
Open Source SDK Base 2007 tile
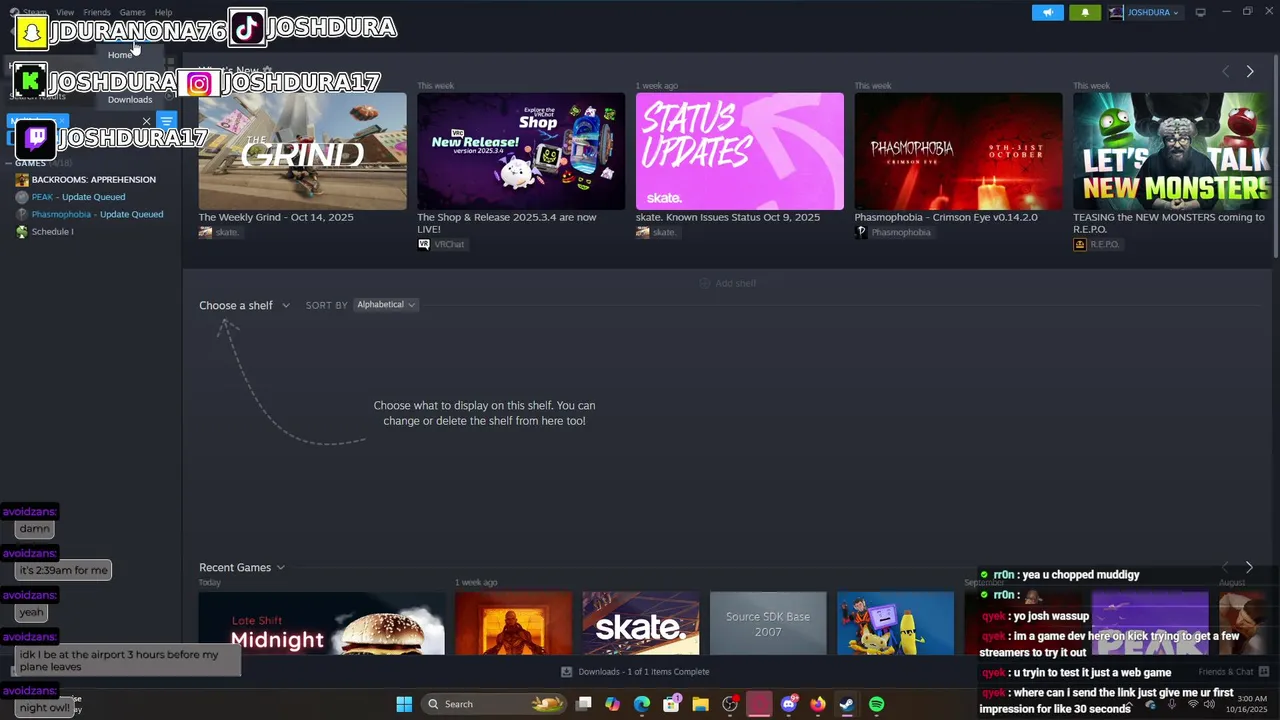[768, 623]
